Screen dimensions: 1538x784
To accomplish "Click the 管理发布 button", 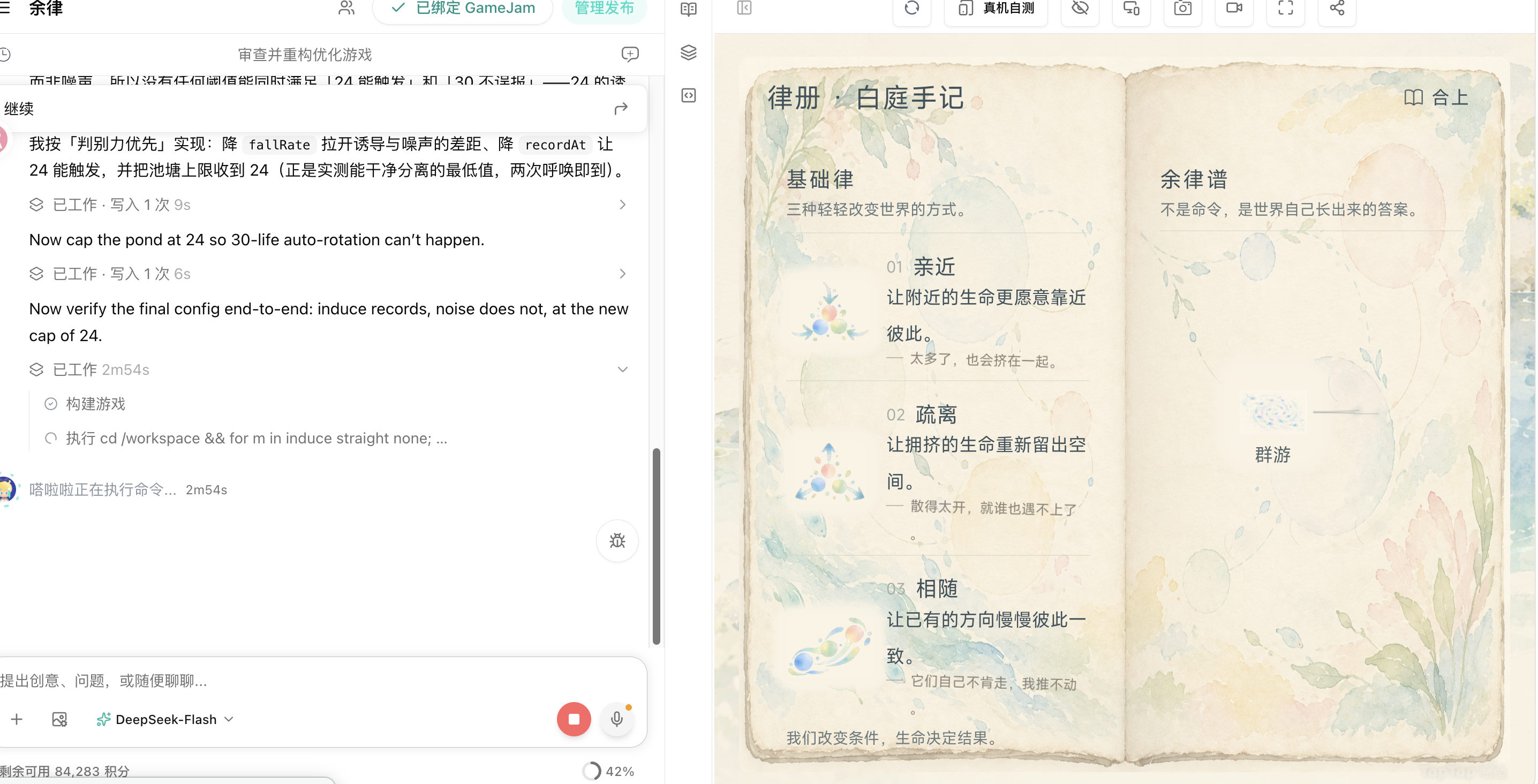I will point(604,9).
